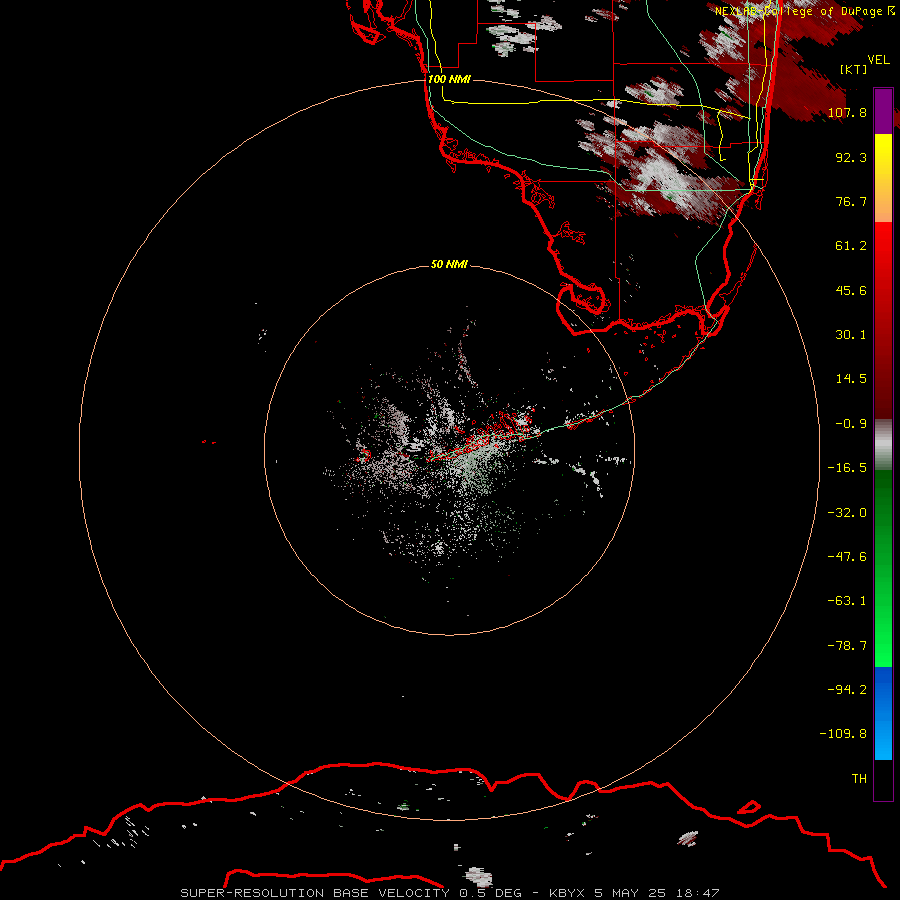Pick the yellow-orange segment of color bar
The image size is (900, 900).
tap(883, 178)
